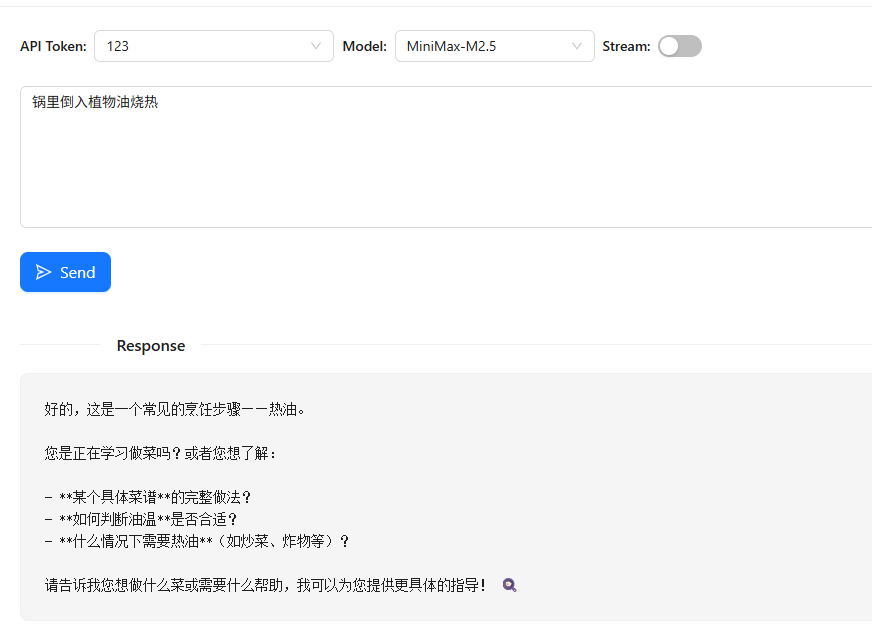
Task: Click the 某个具体菜谱 bullet line
Action: coord(148,497)
